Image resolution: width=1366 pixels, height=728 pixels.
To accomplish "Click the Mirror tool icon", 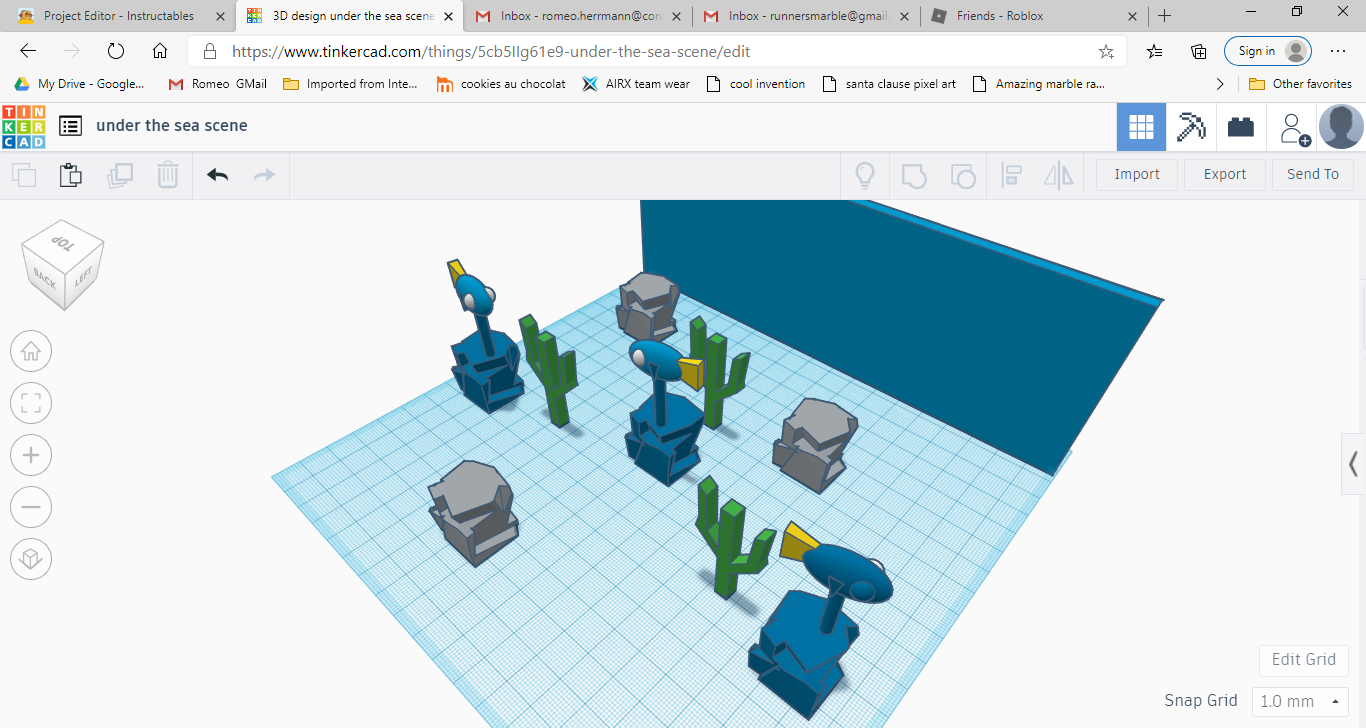I will [x=1058, y=175].
